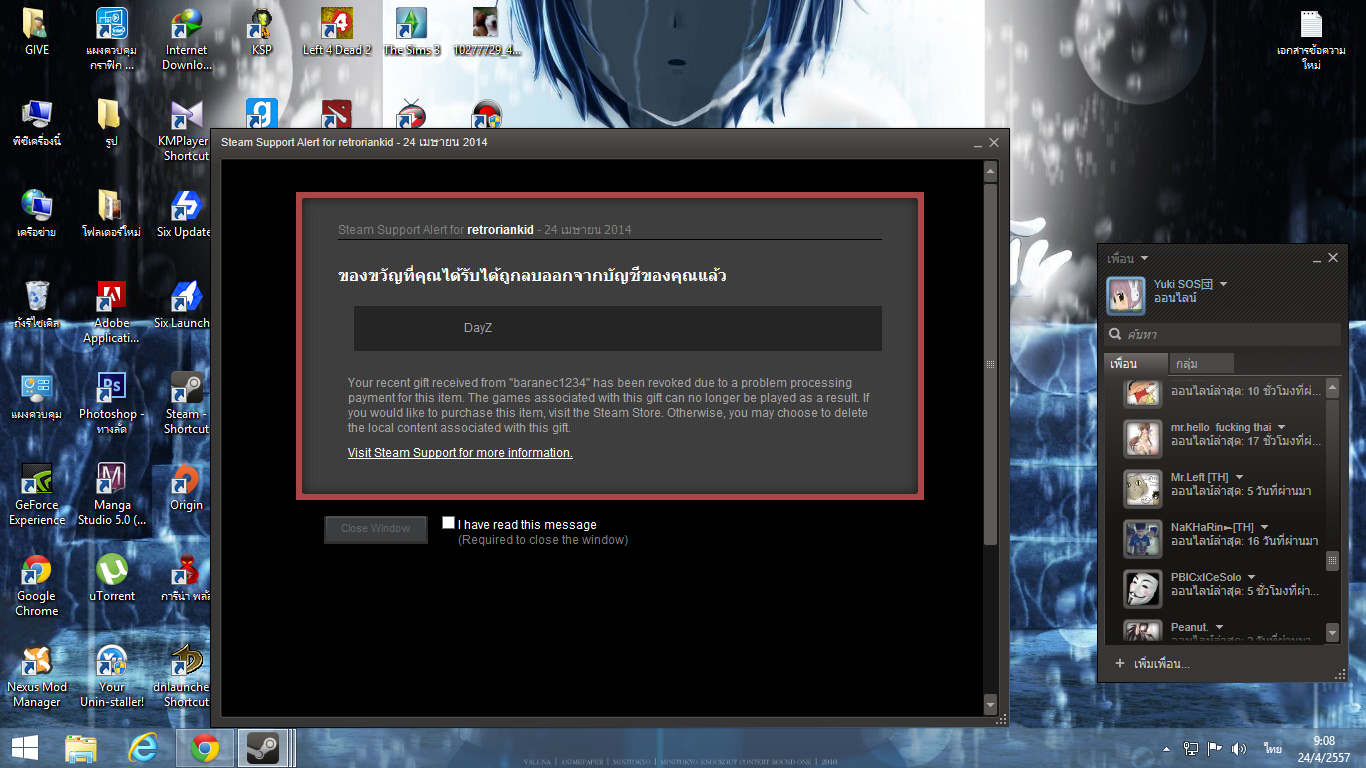Launch GeForce Experience from the desktop
1366x768 pixels.
pos(36,494)
